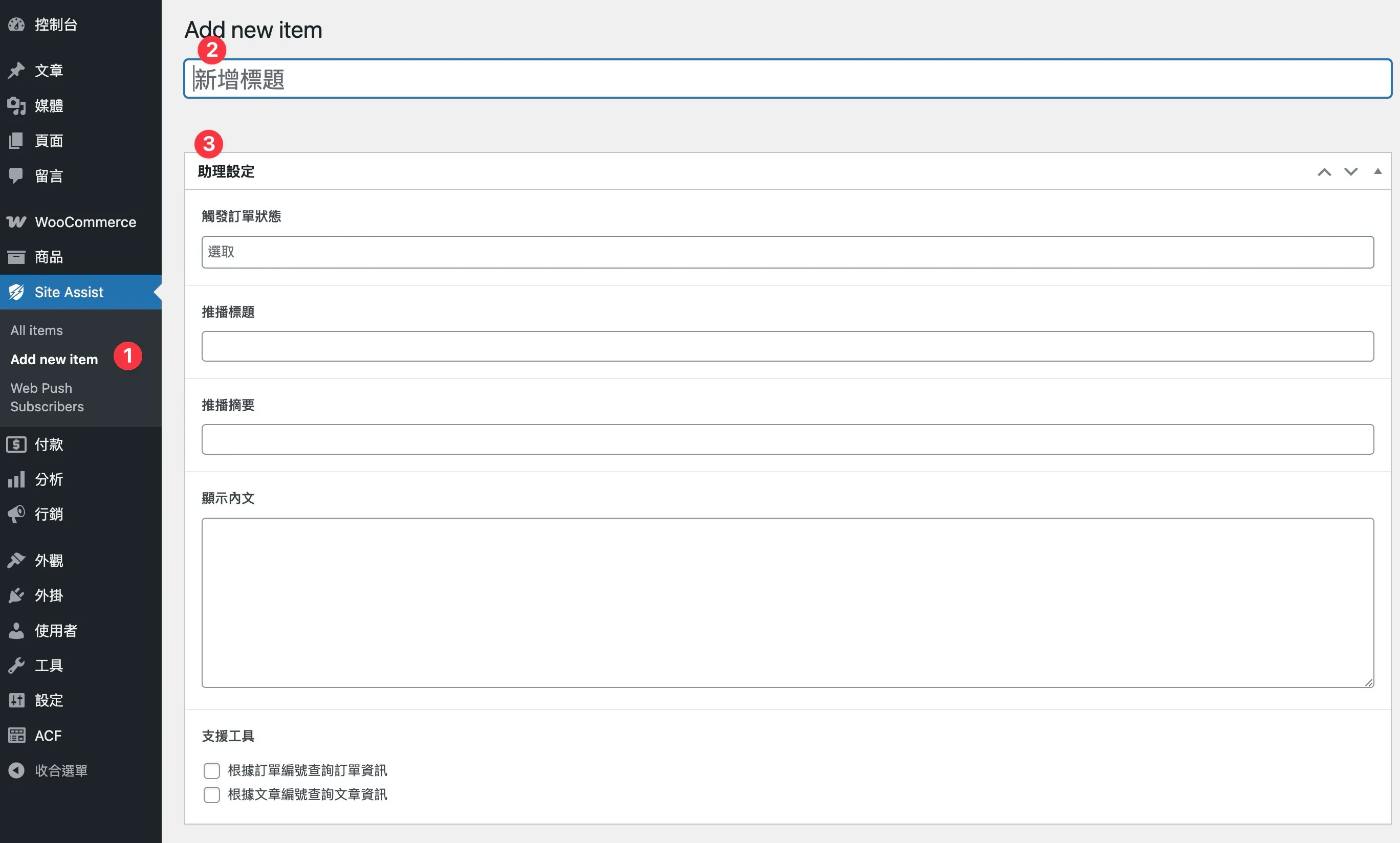Click the WooCommerce logo icon
The width and height of the screenshot is (1400, 843).
point(16,222)
